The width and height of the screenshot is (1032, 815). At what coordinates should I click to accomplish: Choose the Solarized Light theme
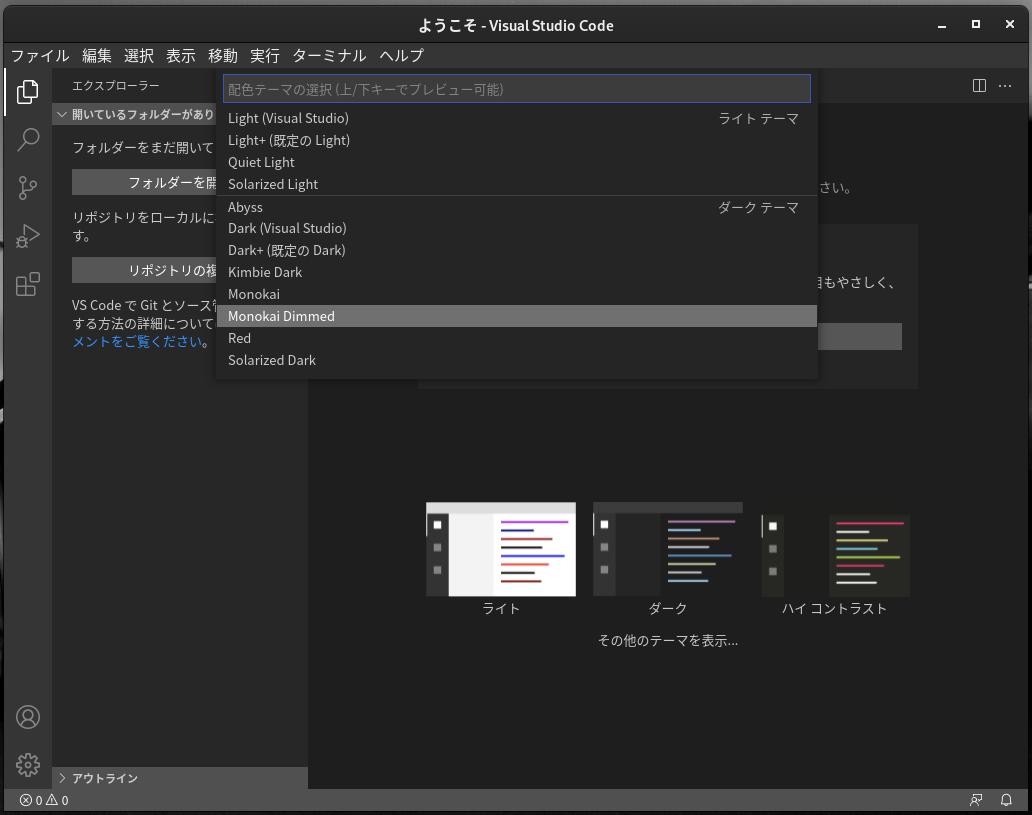pos(517,184)
